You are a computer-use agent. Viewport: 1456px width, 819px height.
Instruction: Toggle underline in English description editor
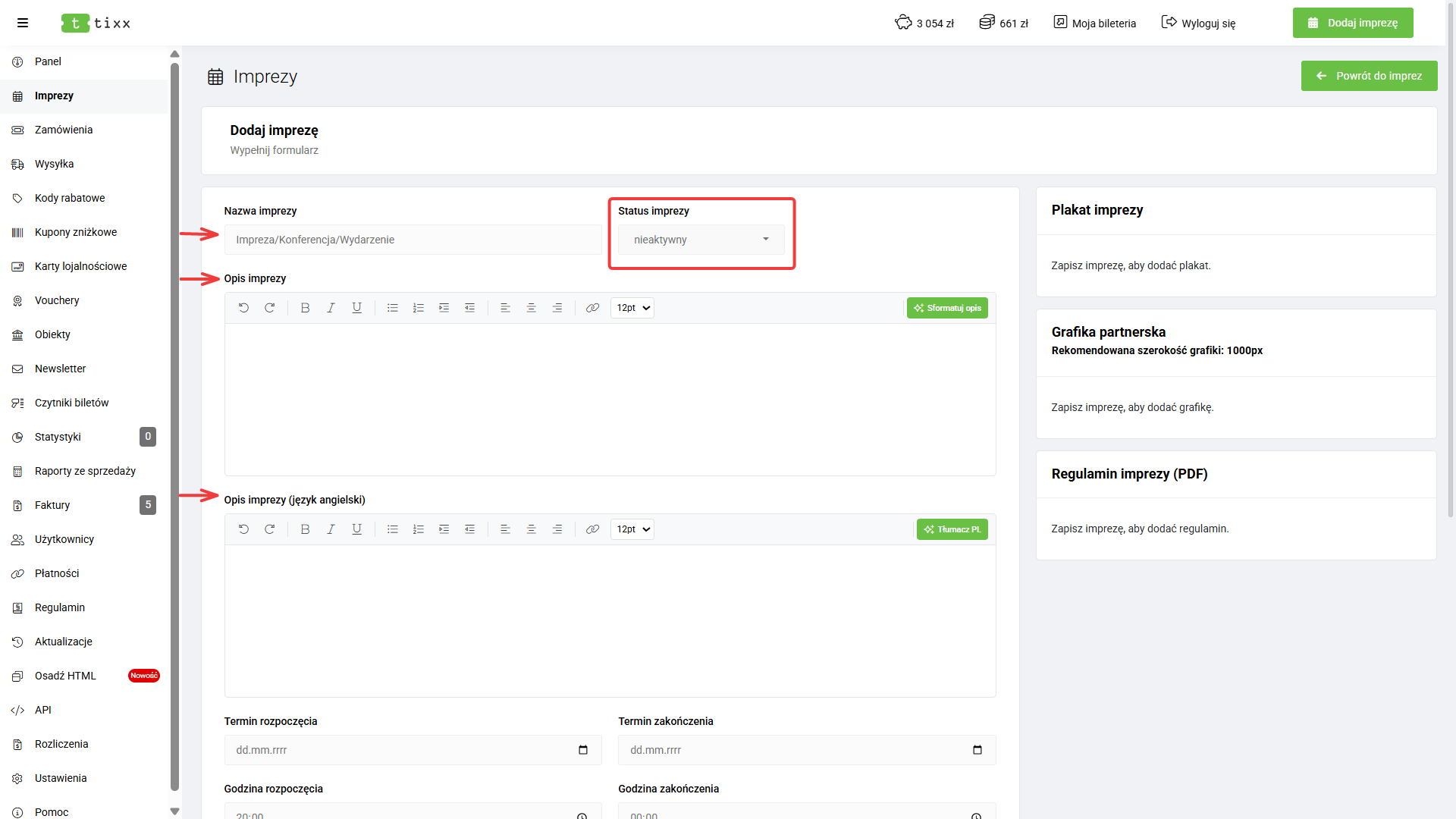click(x=356, y=529)
